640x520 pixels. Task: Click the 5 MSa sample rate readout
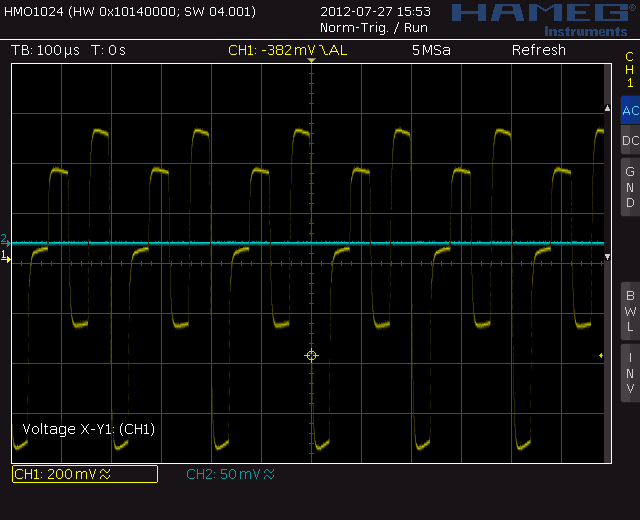point(431,50)
